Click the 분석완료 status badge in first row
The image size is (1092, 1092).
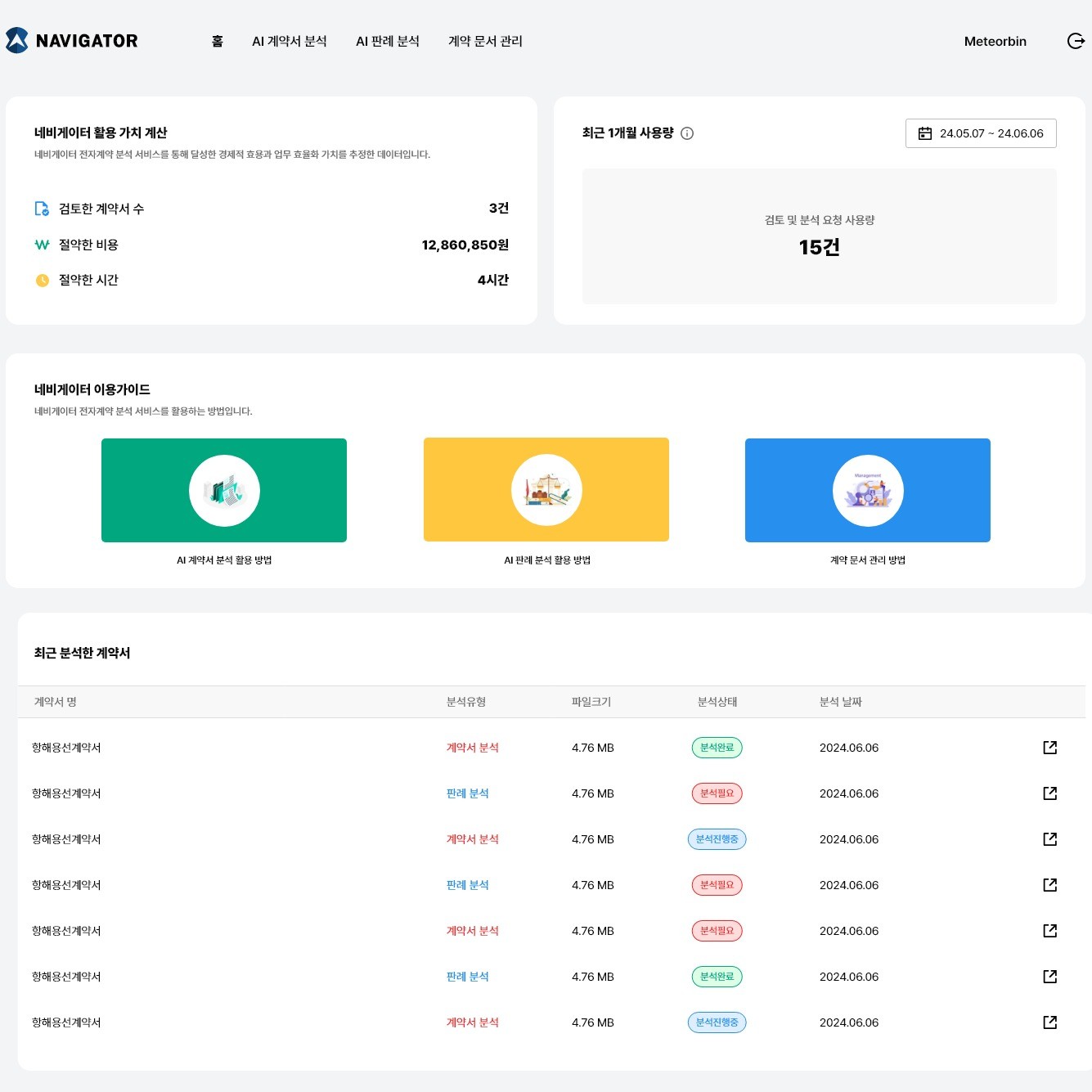pyautogui.click(x=717, y=748)
